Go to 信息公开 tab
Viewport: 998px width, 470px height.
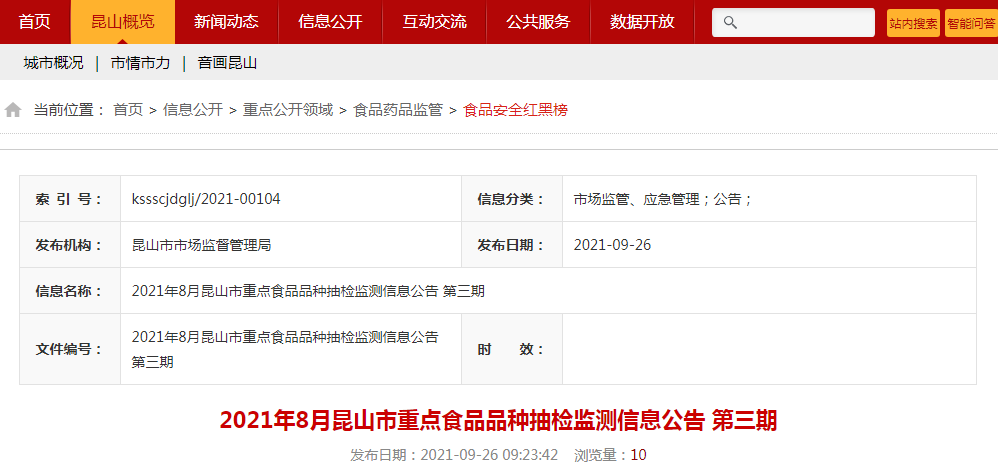[x=330, y=22]
